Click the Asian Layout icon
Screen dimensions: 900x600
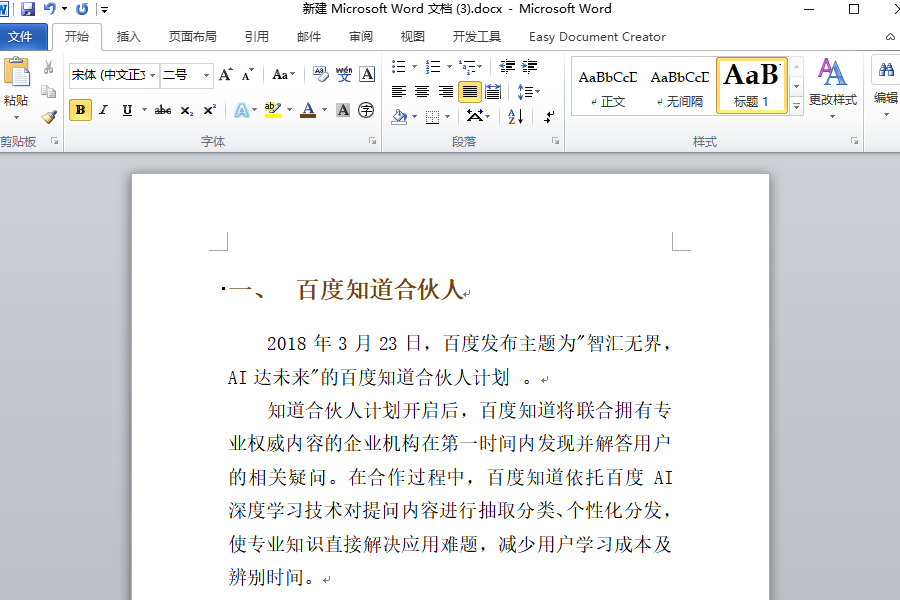[475, 117]
